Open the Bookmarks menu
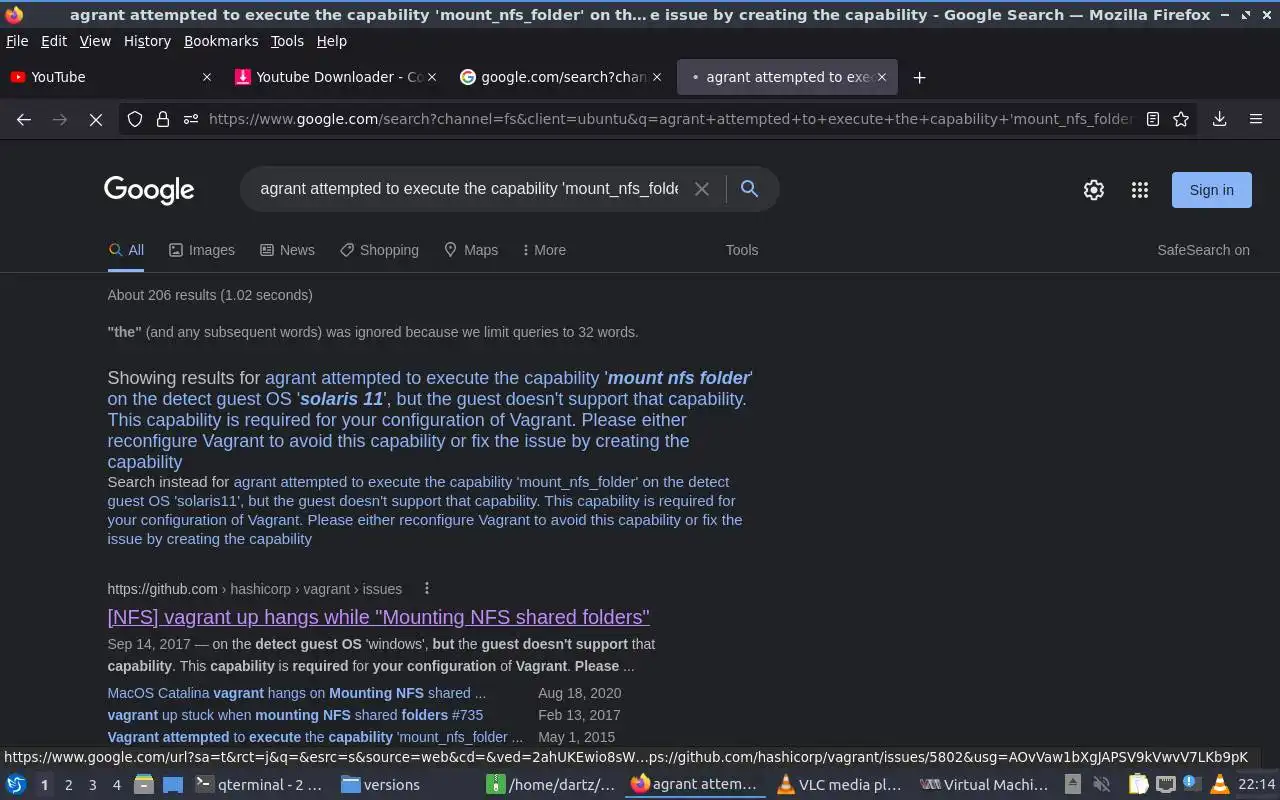 221,41
